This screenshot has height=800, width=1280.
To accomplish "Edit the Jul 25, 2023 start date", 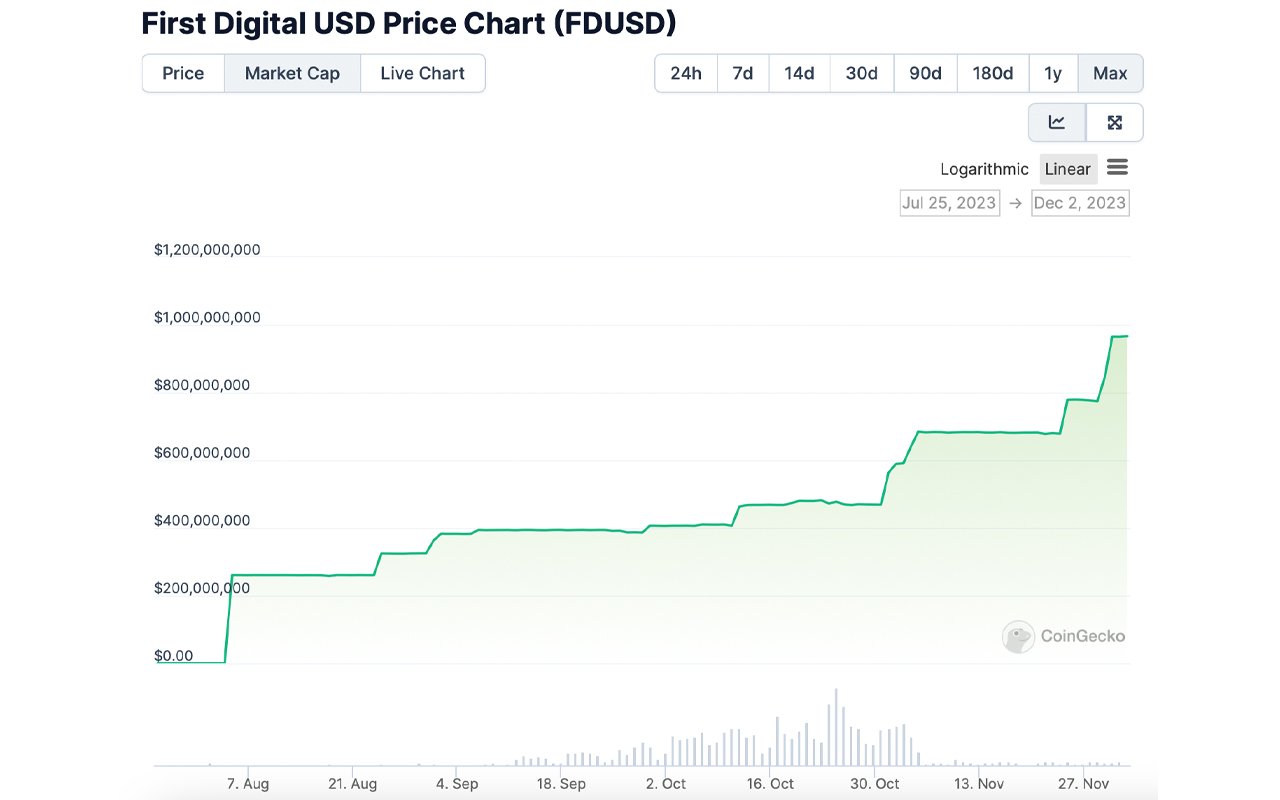I will pos(949,203).
